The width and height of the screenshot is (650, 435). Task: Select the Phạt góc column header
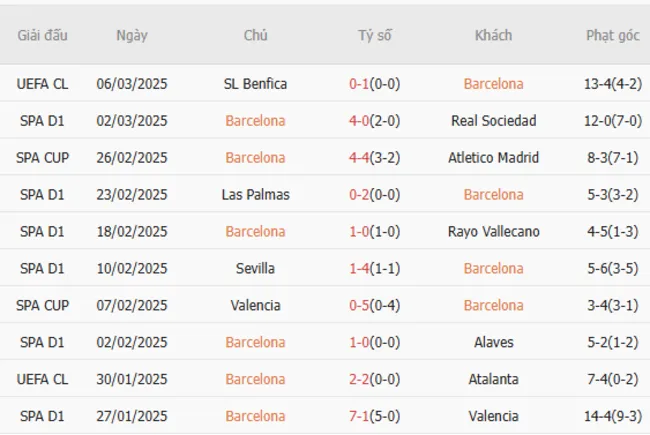click(x=612, y=35)
